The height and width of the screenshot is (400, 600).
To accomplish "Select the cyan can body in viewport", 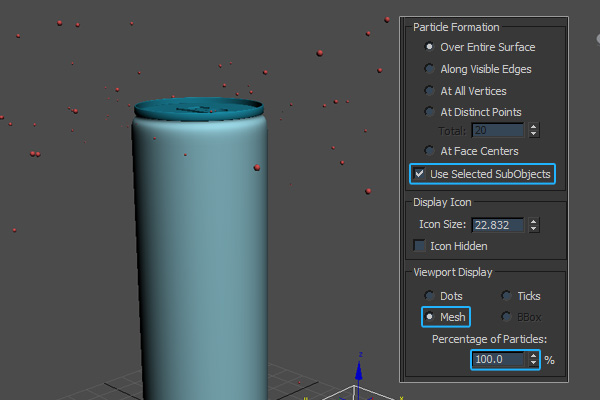I will tap(200, 260).
